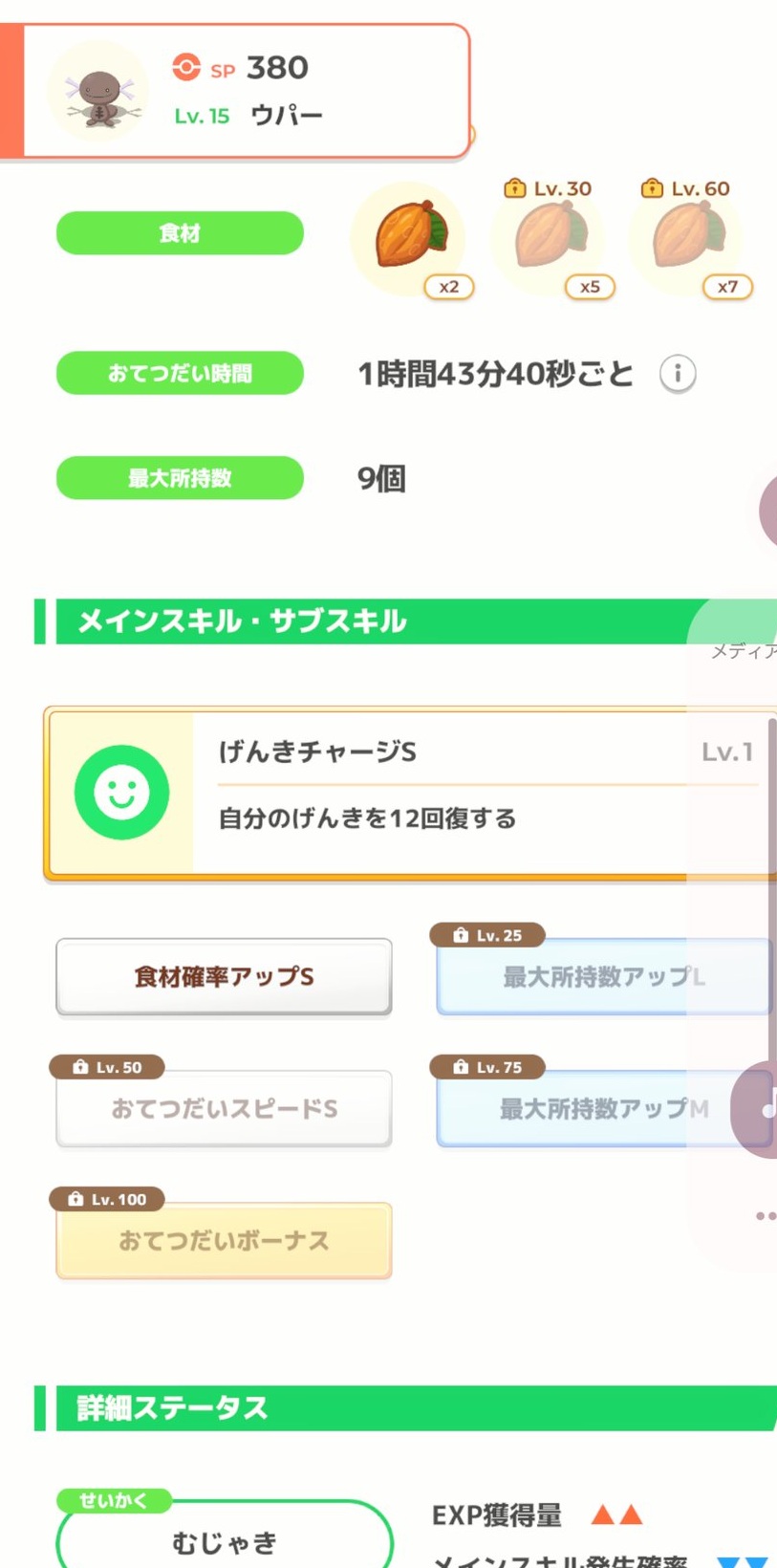
Task: Open the helping time info icon
Action: coord(678,374)
